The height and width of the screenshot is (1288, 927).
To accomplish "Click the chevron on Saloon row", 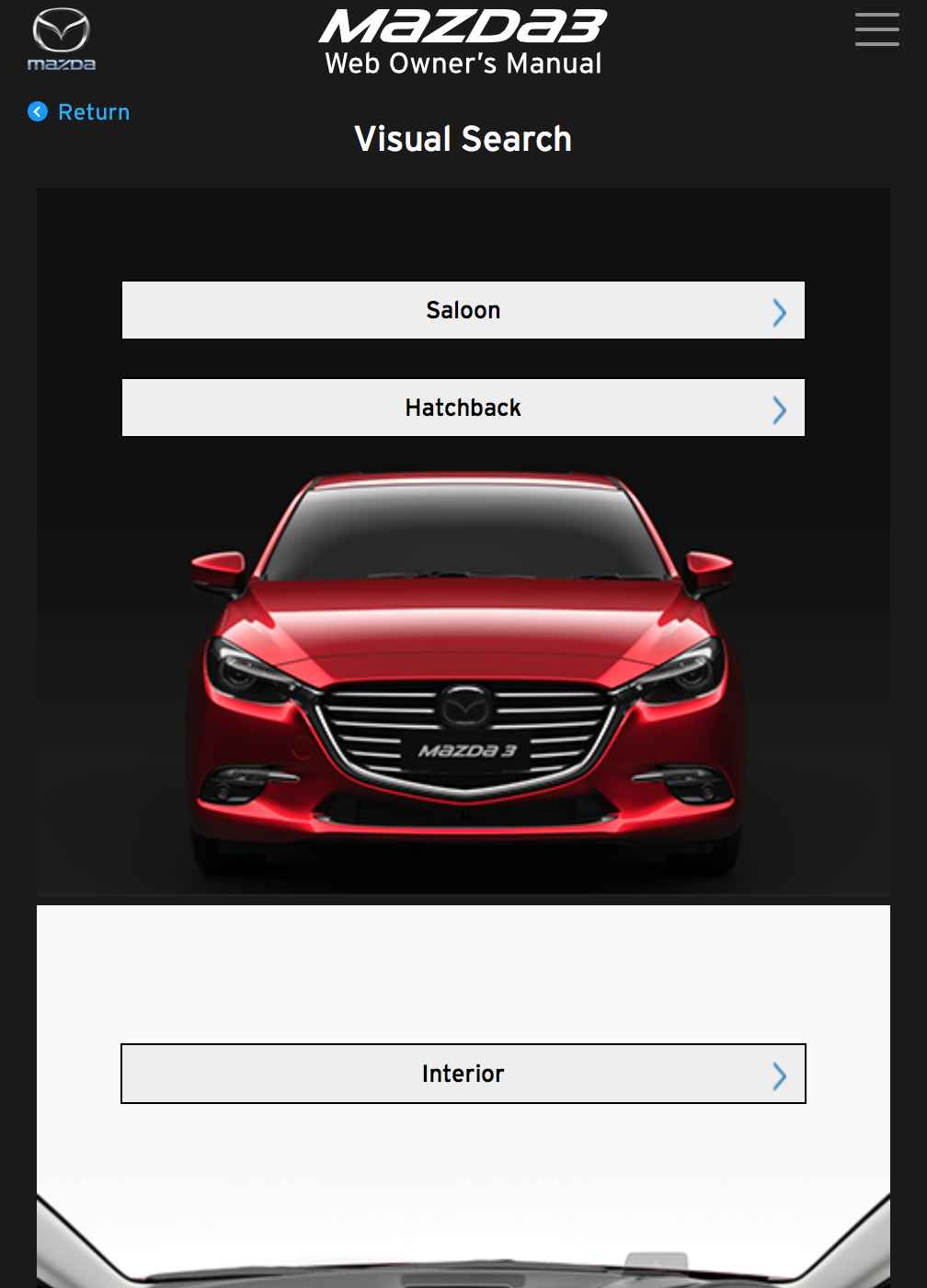I will point(780,313).
